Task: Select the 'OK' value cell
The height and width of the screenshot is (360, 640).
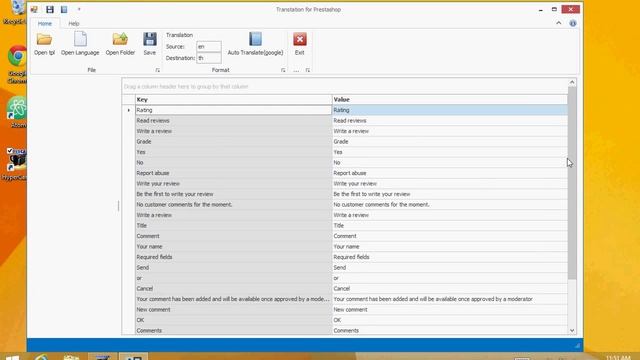Action: point(449,320)
